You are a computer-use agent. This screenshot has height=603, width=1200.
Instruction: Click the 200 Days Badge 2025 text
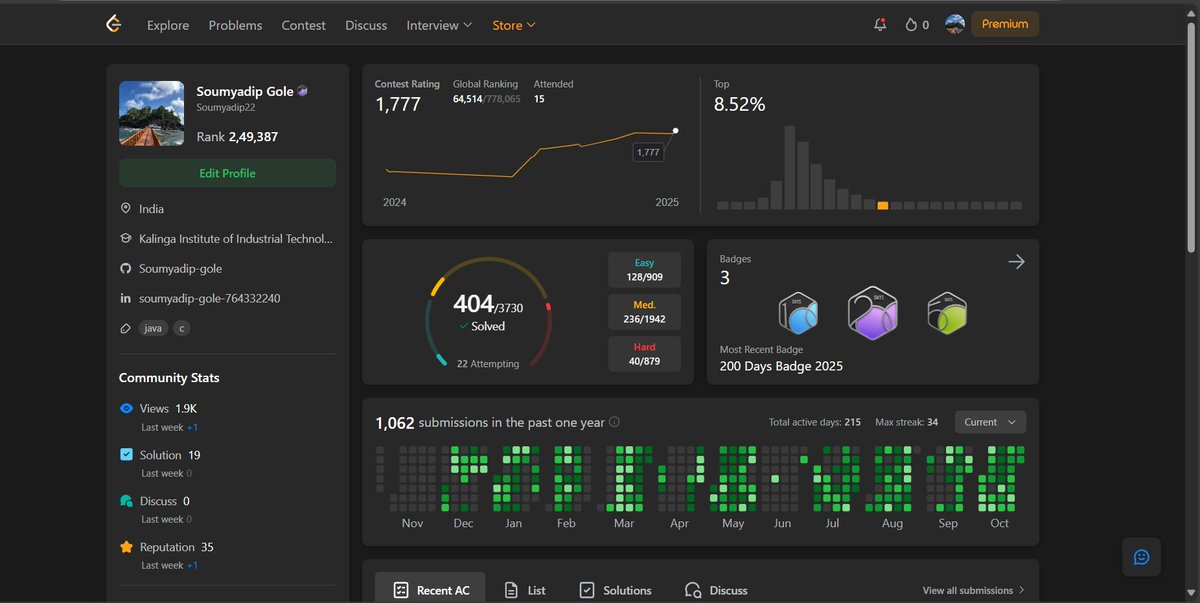click(x=781, y=366)
